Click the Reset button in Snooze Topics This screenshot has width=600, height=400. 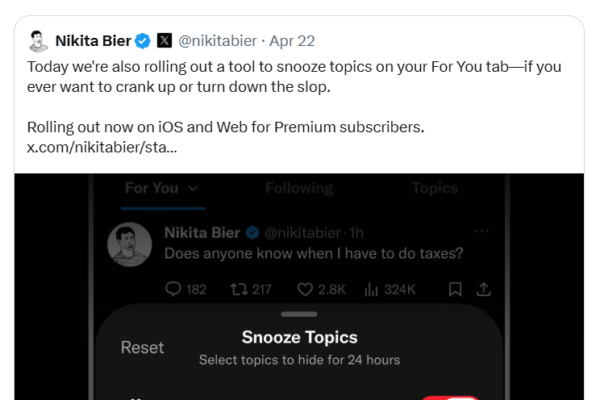[142, 348]
